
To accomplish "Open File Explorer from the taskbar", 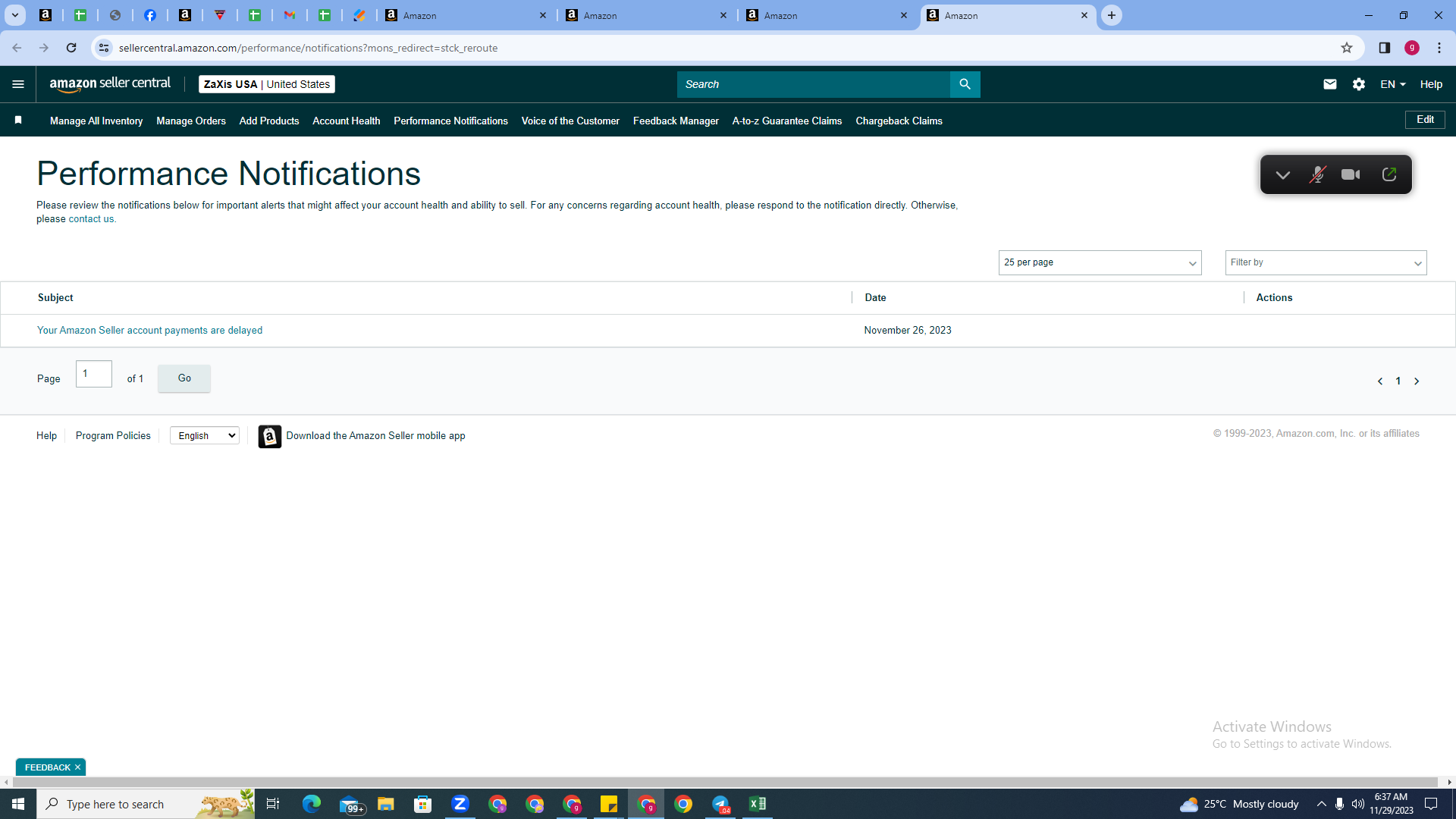I will [x=386, y=804].
